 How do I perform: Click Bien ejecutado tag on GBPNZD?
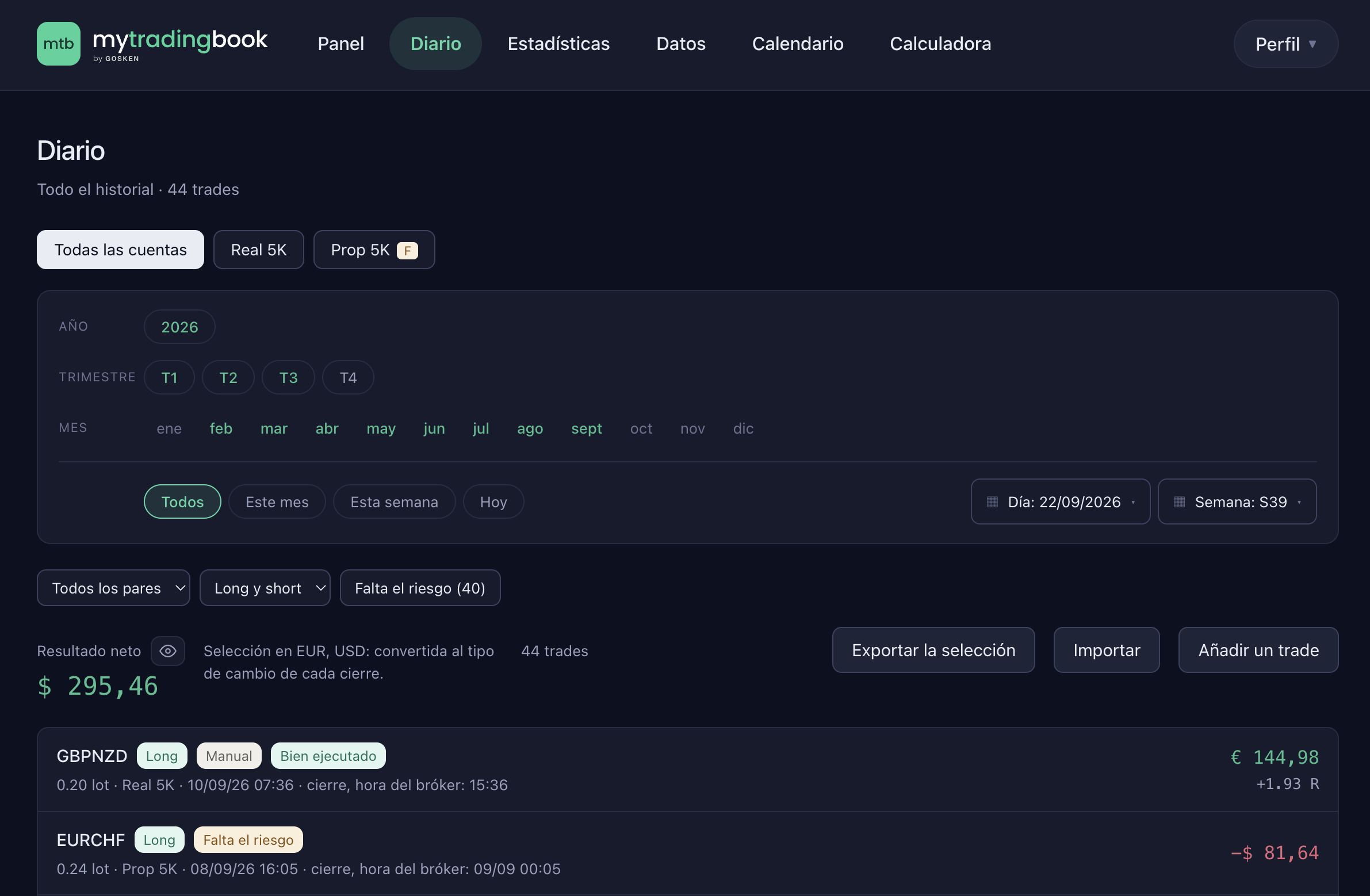(x=328, y=756)
